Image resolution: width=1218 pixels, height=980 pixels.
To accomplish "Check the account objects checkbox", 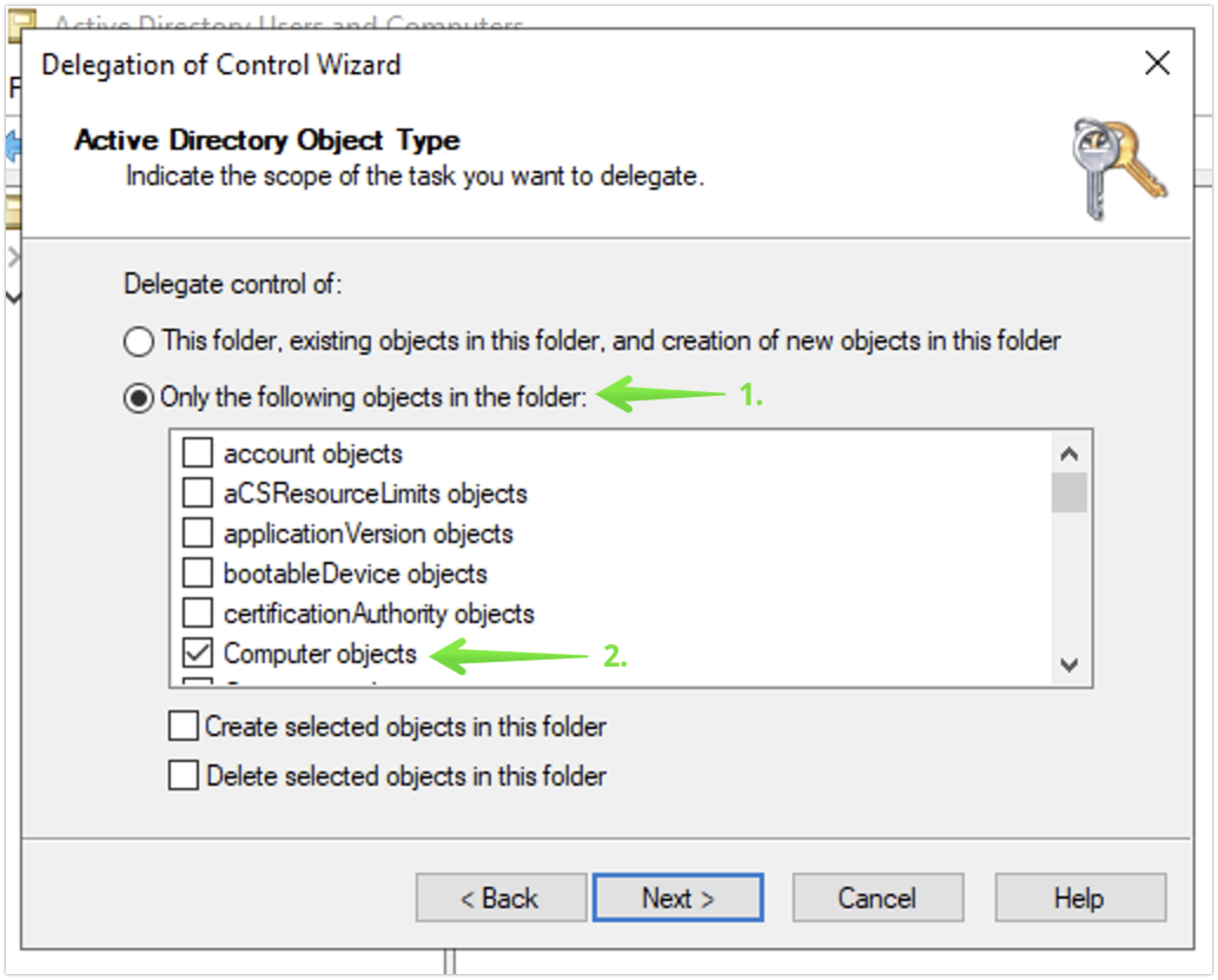I will coord(197,453).
